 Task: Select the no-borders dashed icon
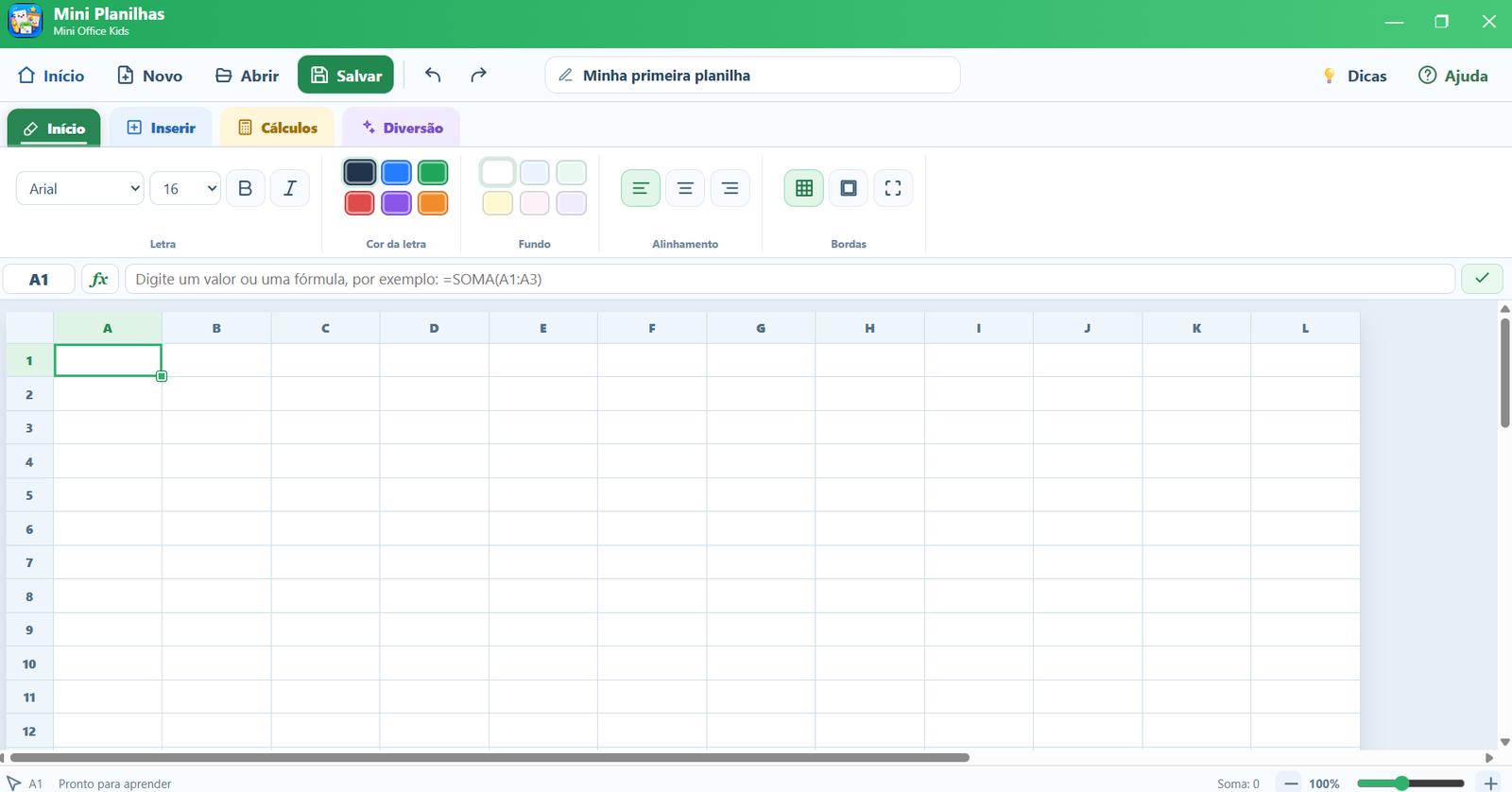893,188
